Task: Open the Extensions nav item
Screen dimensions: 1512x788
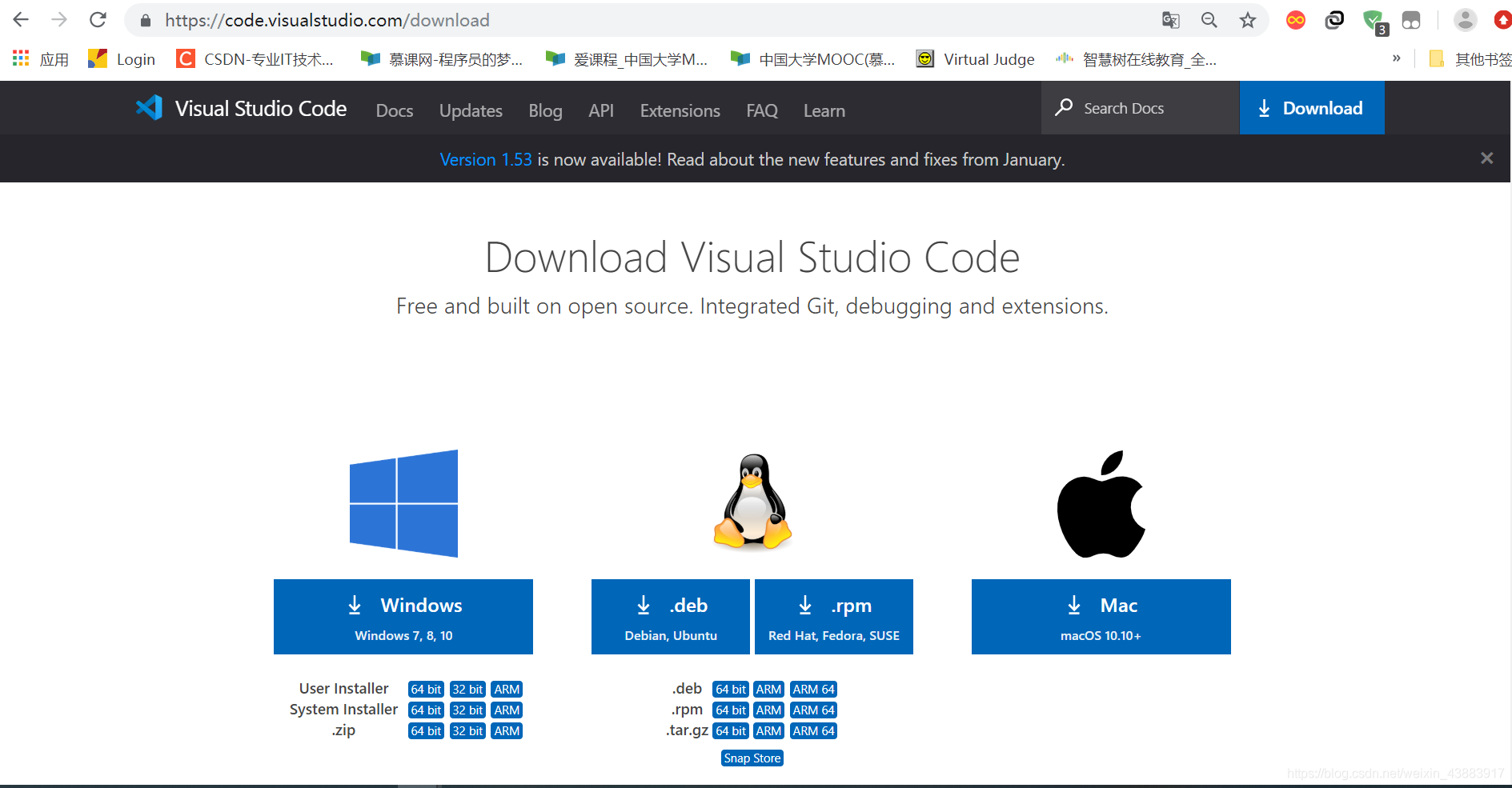Action: point(680,110)
